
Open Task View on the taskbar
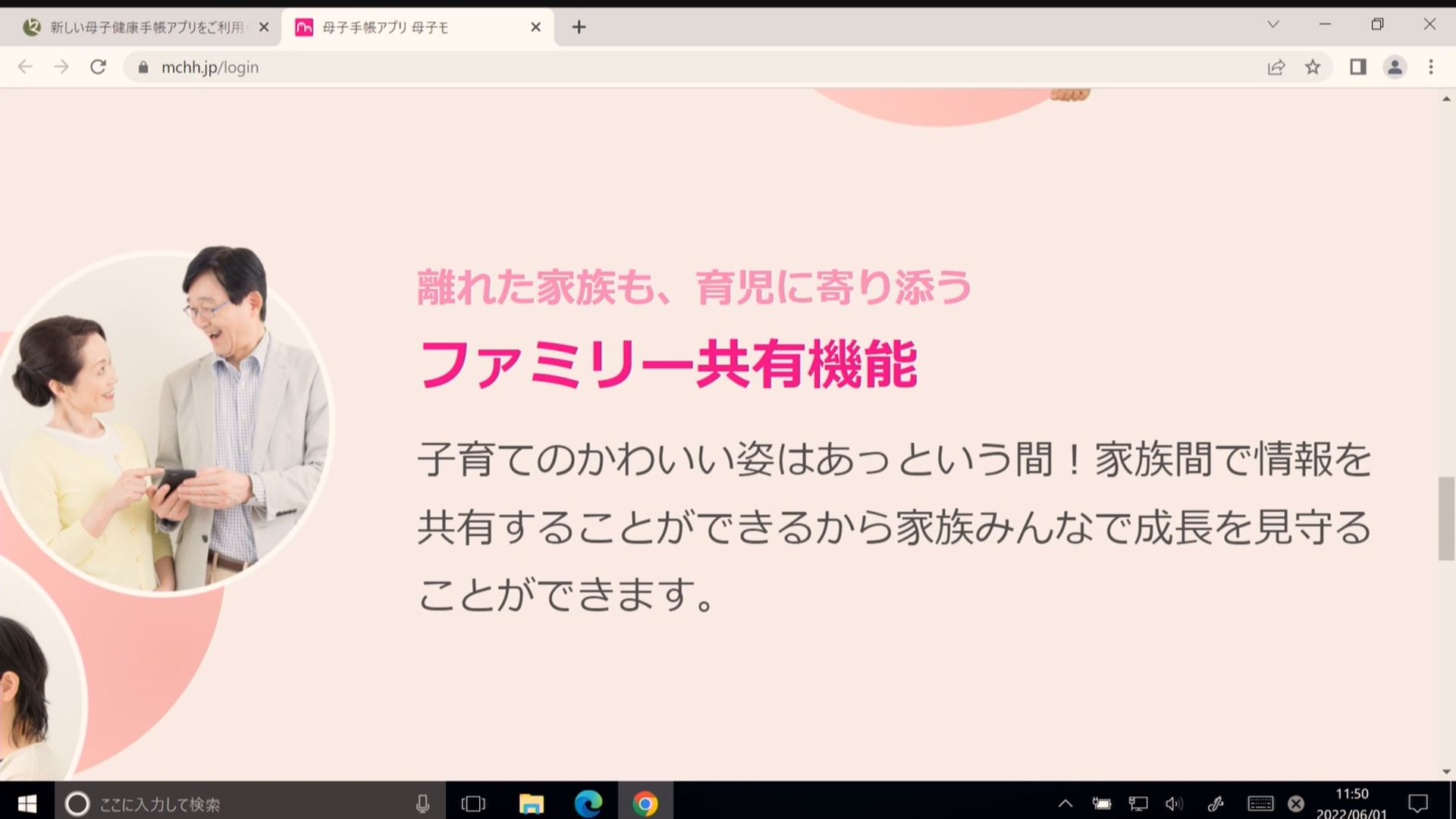point(473,804)
